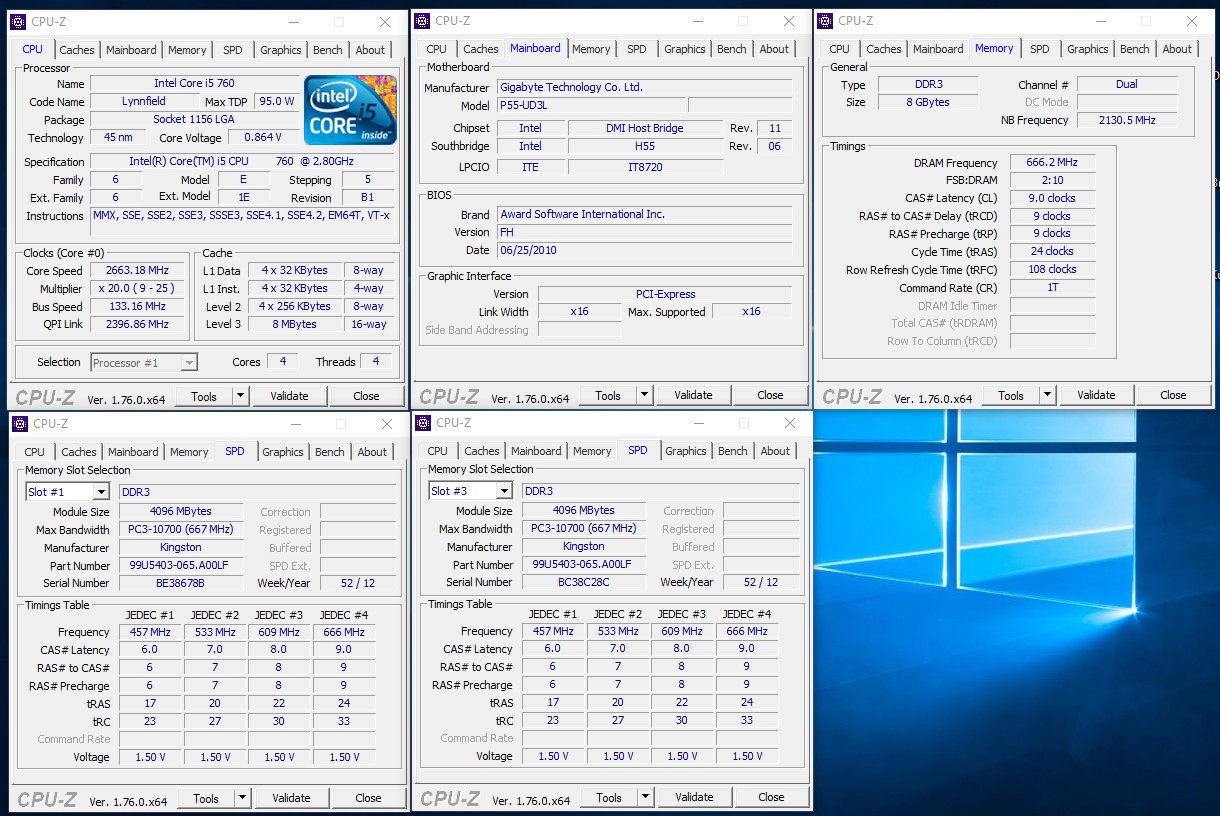Screen dimensions: 1220x816
Task: Open the Caches tab in the Memory window
Action: pyautogui.click(x=884, y=49)
